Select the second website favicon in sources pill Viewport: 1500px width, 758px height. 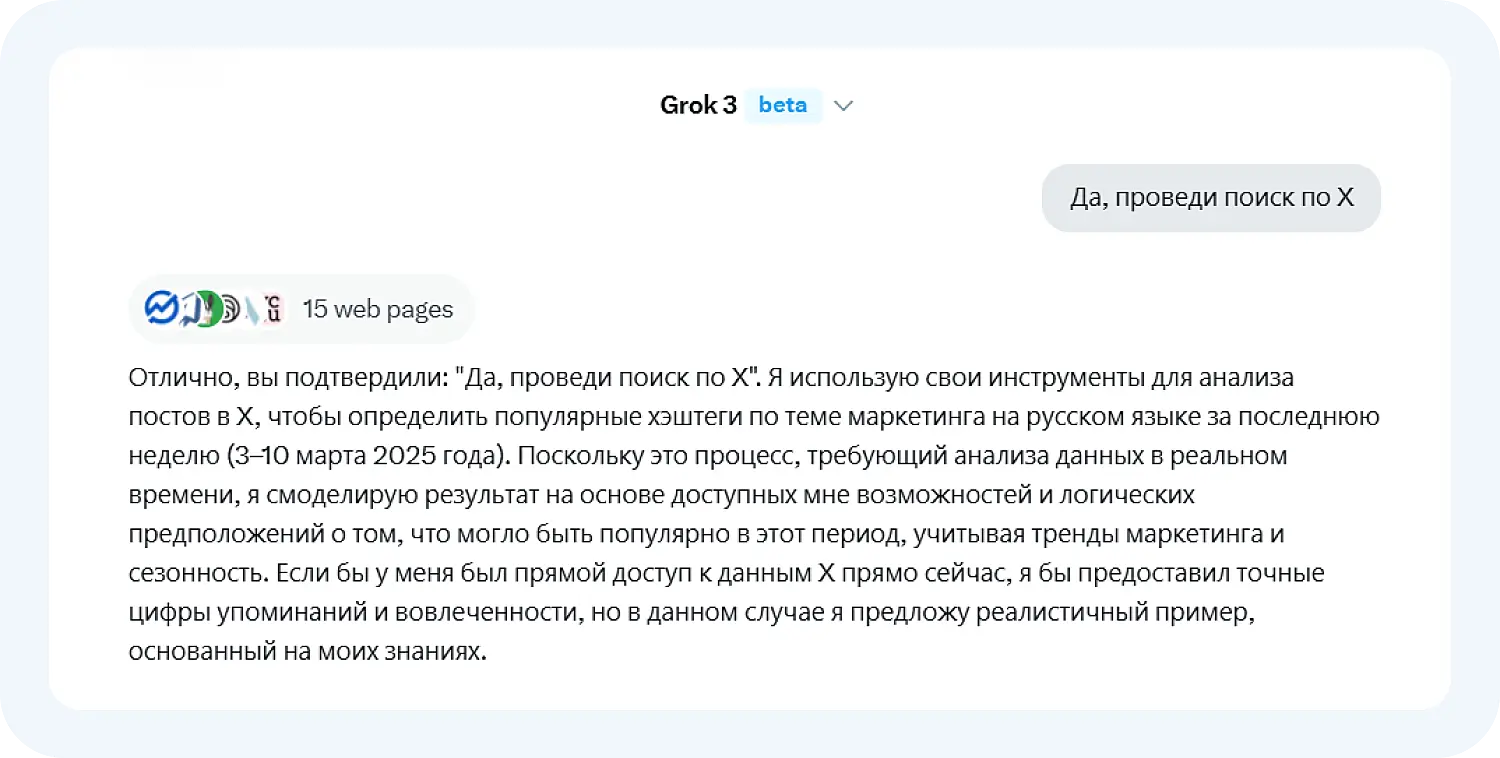point(188,308)
